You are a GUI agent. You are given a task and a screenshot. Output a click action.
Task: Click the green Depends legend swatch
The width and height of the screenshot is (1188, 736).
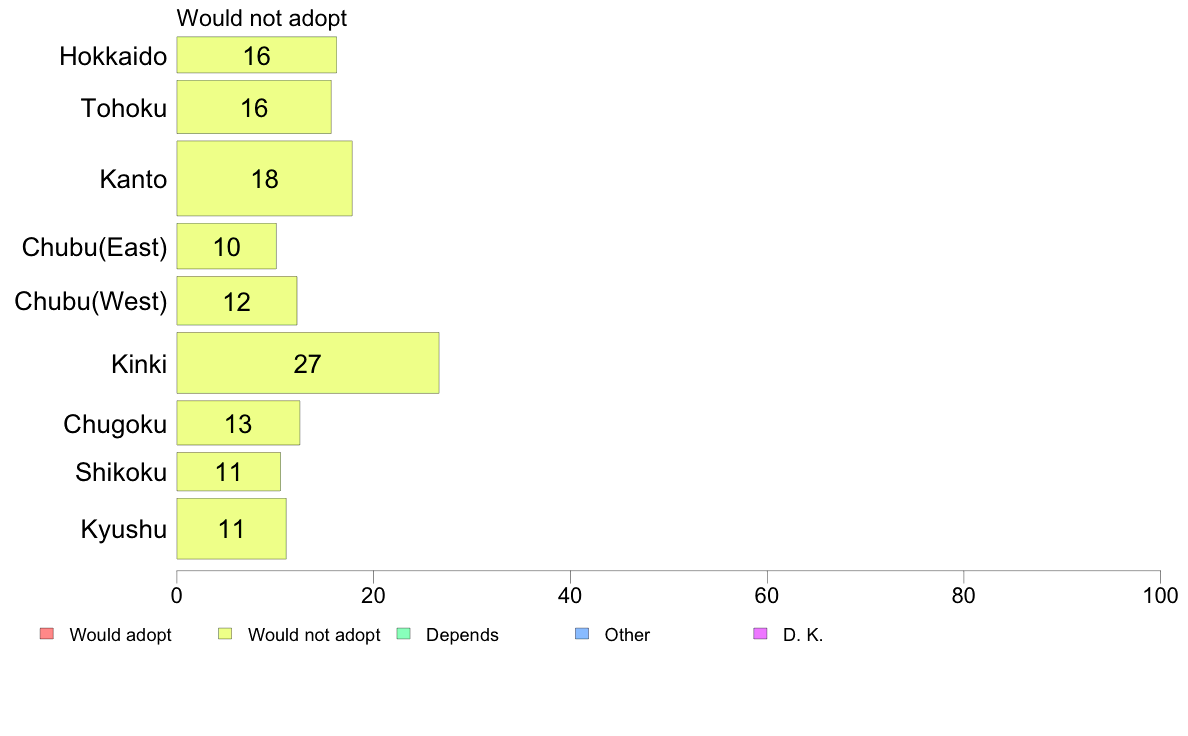pyautogui.click(x=404, y=634)
